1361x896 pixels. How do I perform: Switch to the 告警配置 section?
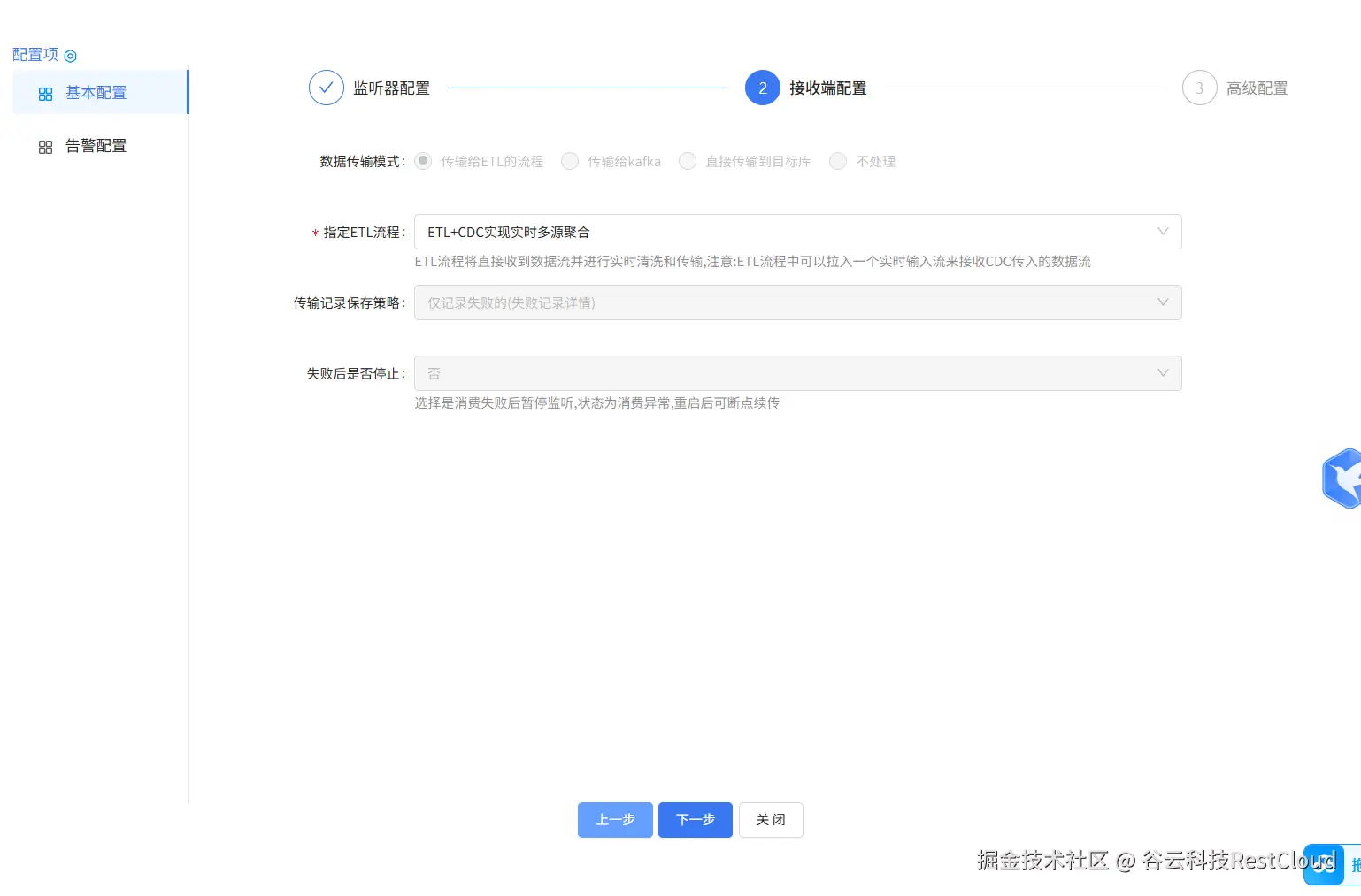[x=96, y=146]
